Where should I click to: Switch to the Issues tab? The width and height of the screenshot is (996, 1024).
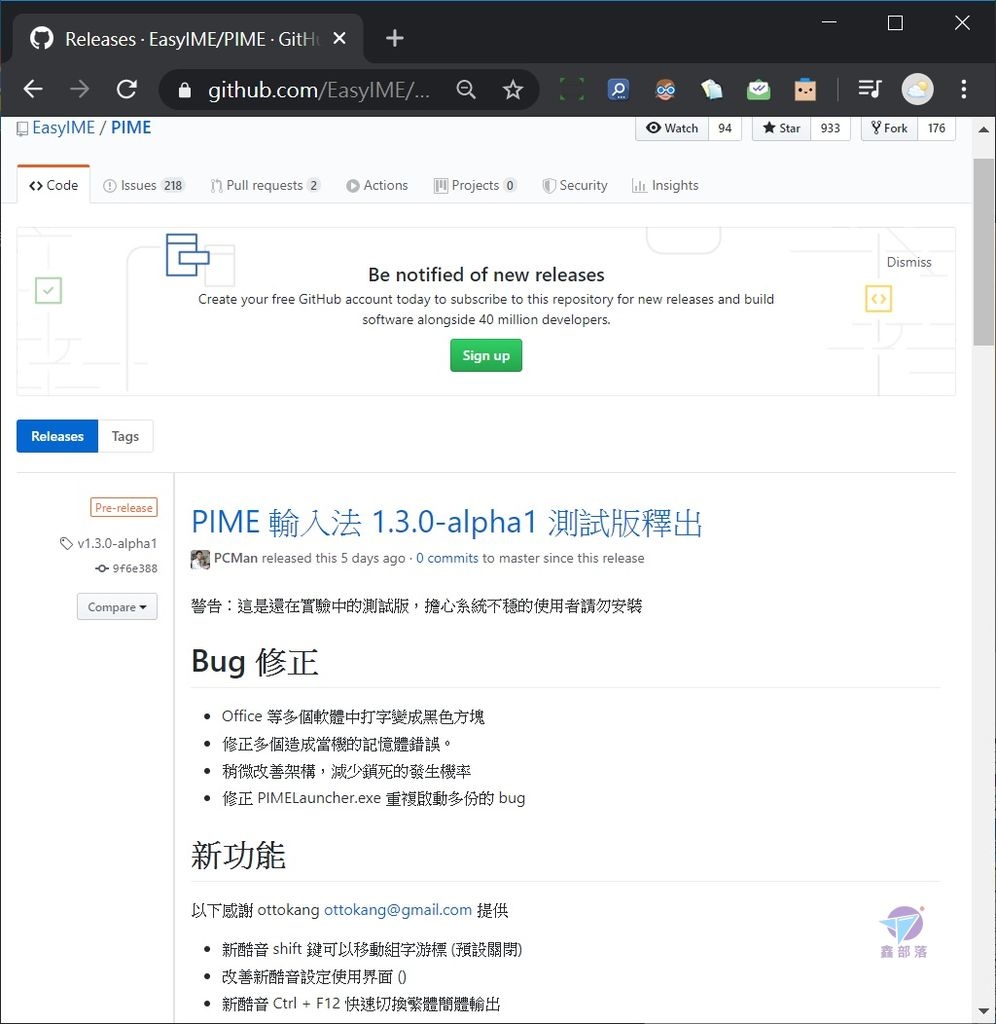pos(144,185)
